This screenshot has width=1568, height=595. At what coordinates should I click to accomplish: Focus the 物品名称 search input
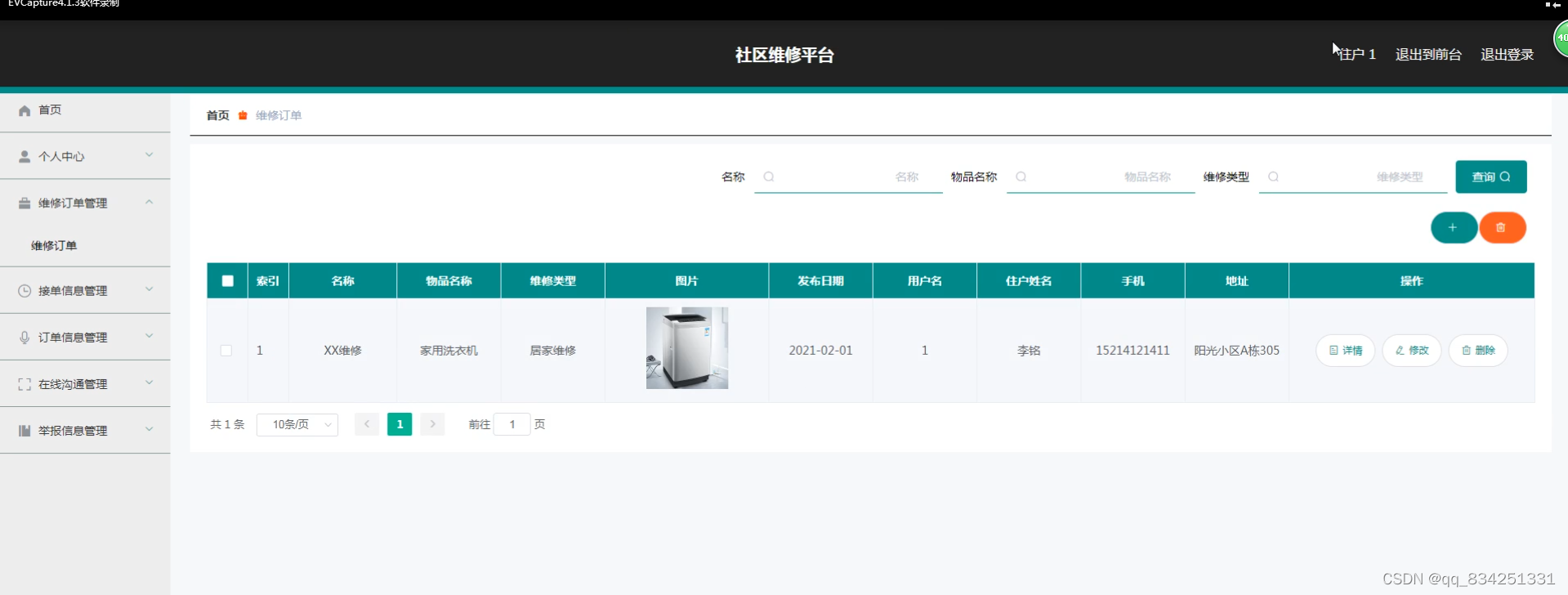pos(1101,177)
